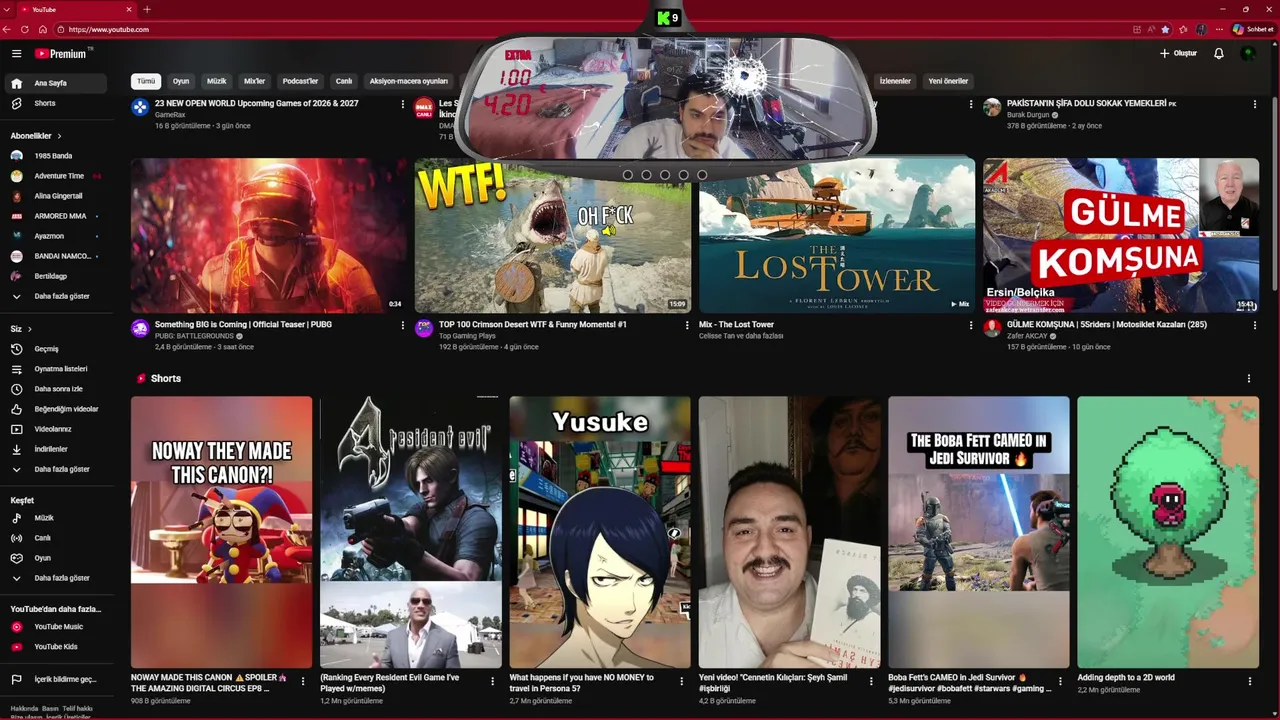The width and height of the screenshot is (1280, 720).
Task: Open options for Mix - The Lost Tower
Action: (971, 325)
